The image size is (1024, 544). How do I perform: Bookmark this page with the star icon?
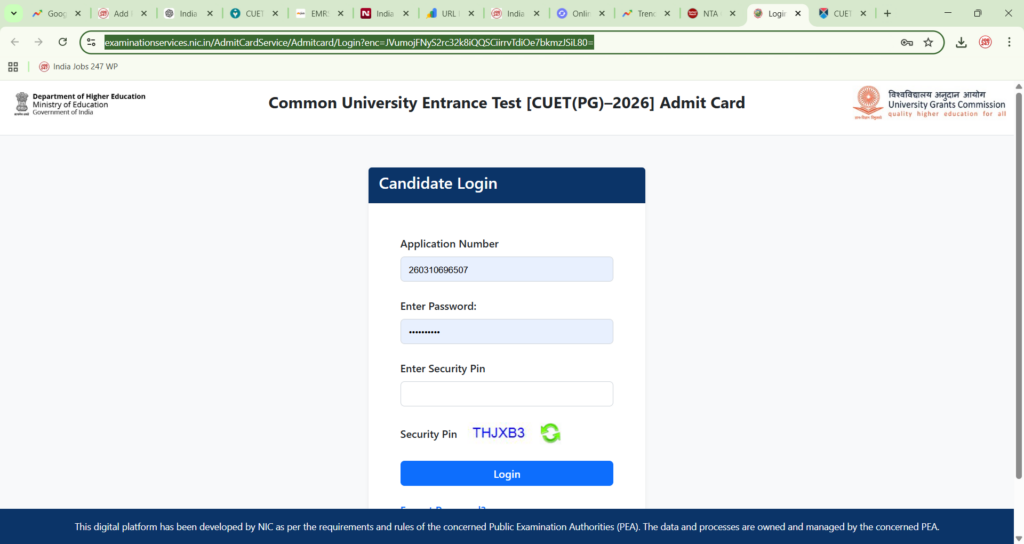928,42
